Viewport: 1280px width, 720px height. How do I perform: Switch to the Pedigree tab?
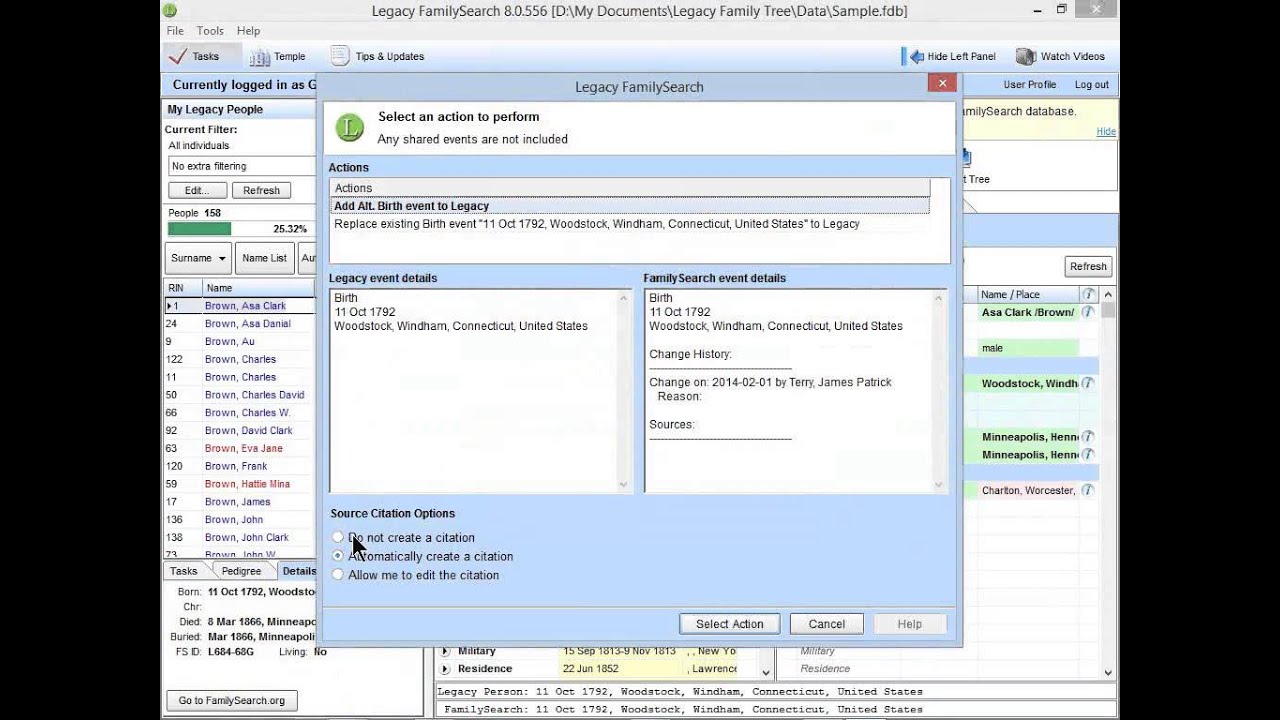[241, 571]
